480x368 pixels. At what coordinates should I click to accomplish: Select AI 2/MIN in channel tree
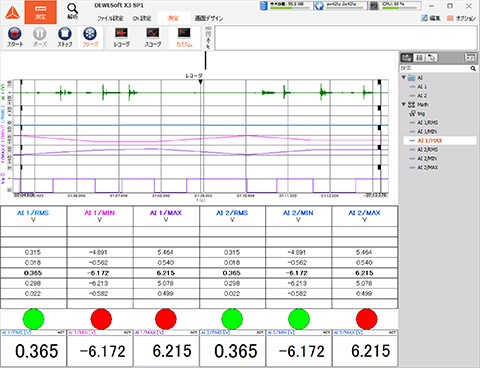(427, 159)
